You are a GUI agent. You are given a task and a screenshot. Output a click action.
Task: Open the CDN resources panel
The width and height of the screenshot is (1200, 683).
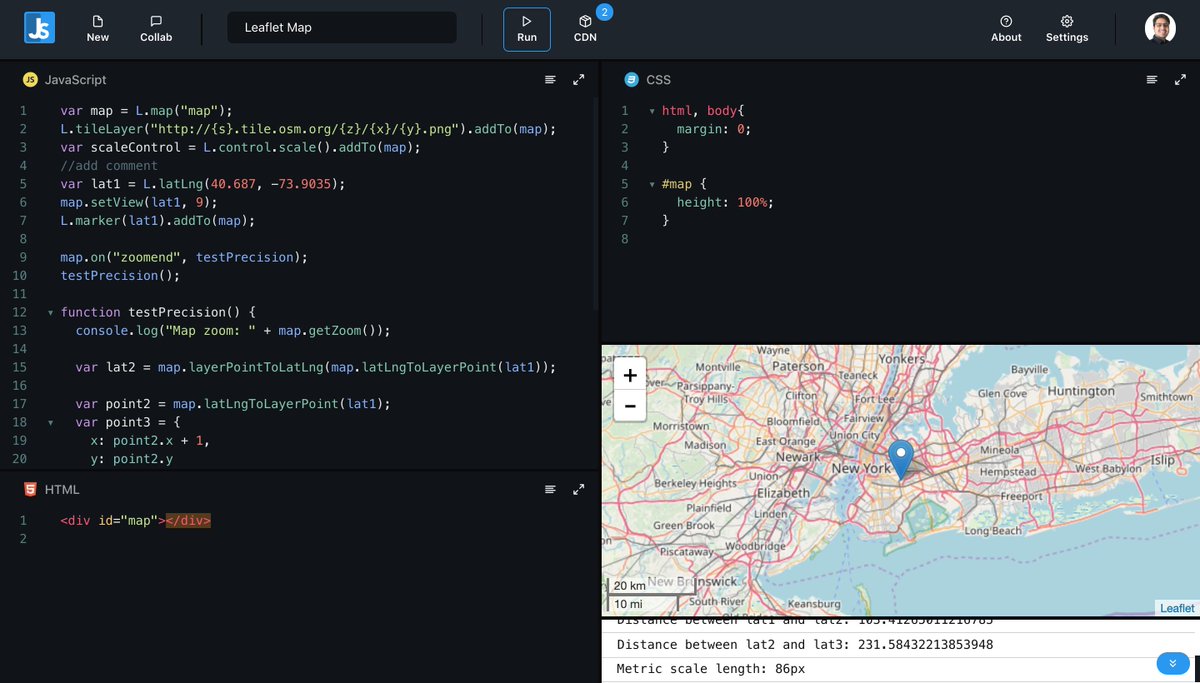click(585, 28)
